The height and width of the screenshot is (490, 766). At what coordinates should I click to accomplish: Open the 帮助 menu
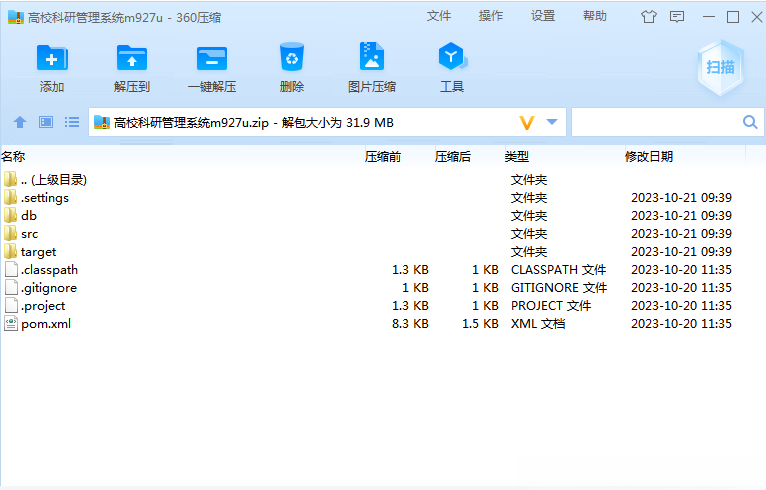pos(595,16)
